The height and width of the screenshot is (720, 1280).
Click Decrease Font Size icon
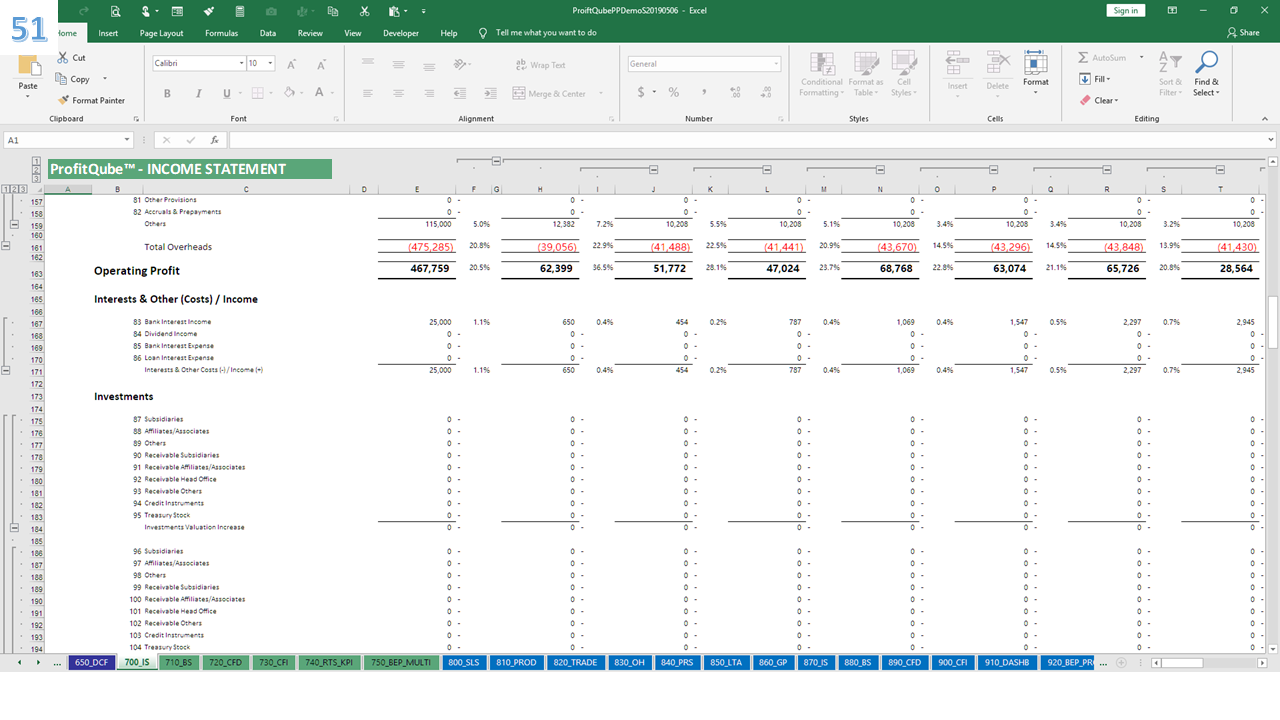click(319, 64)
